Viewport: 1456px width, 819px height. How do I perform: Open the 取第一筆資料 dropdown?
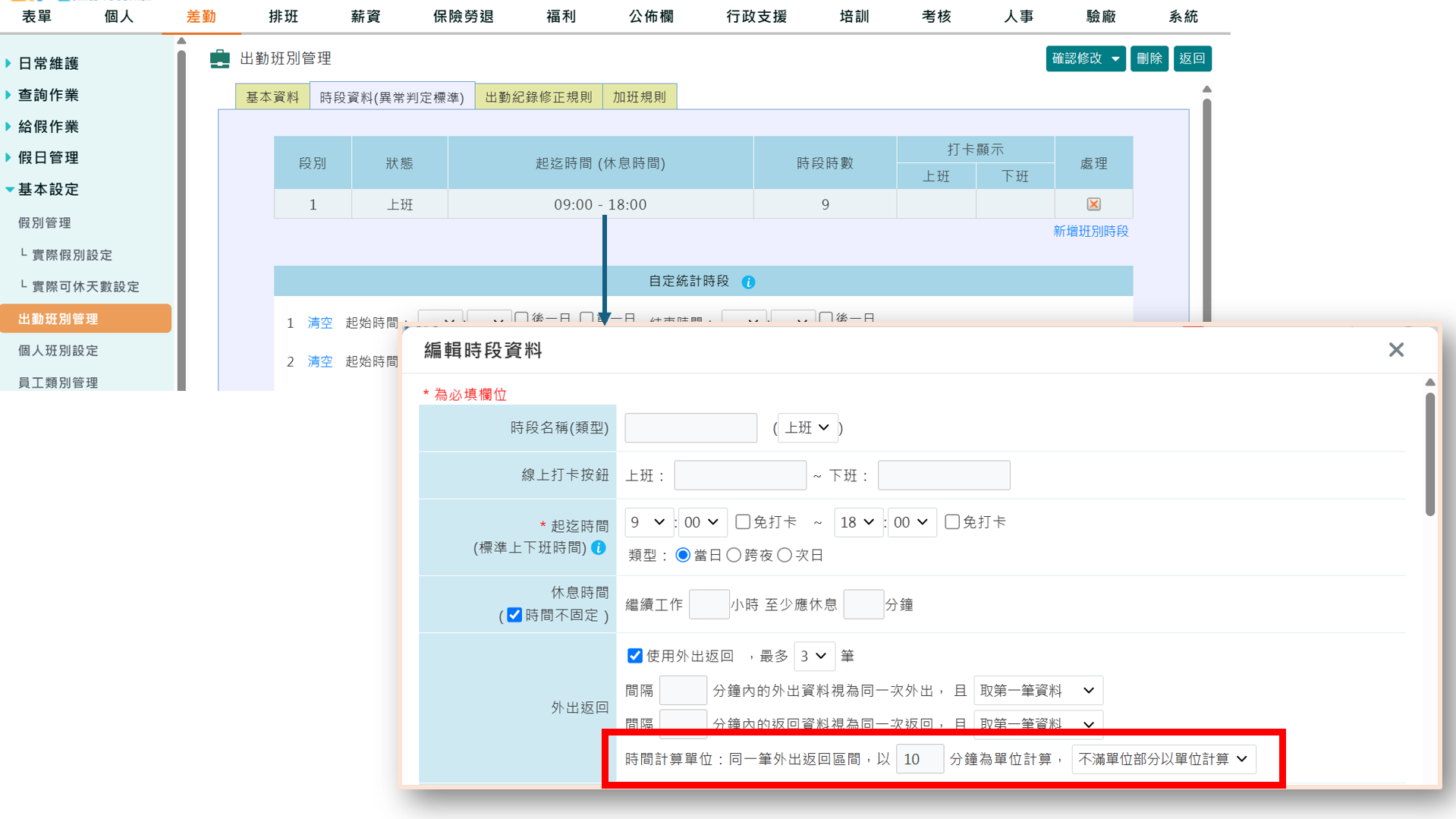point(1038,690)
